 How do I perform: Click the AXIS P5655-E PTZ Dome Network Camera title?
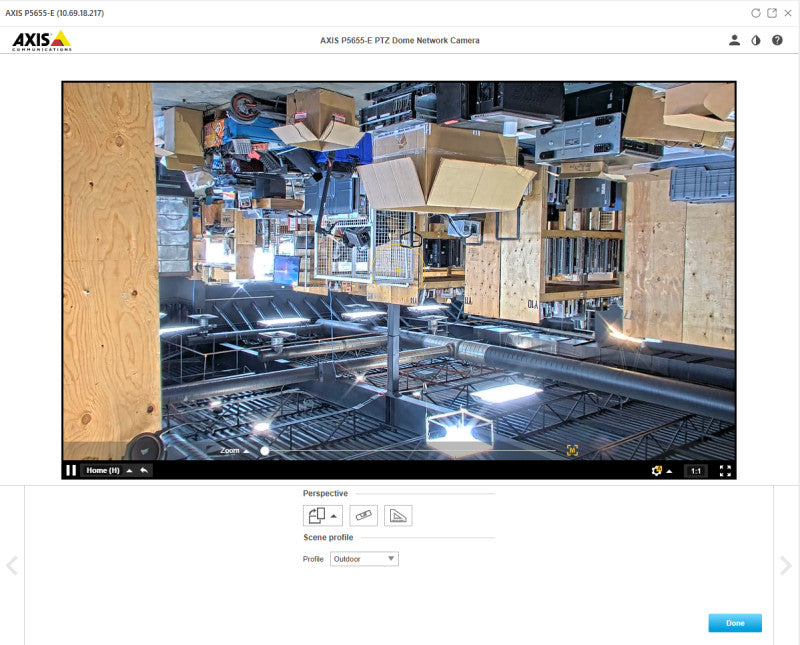click(399, 40)
